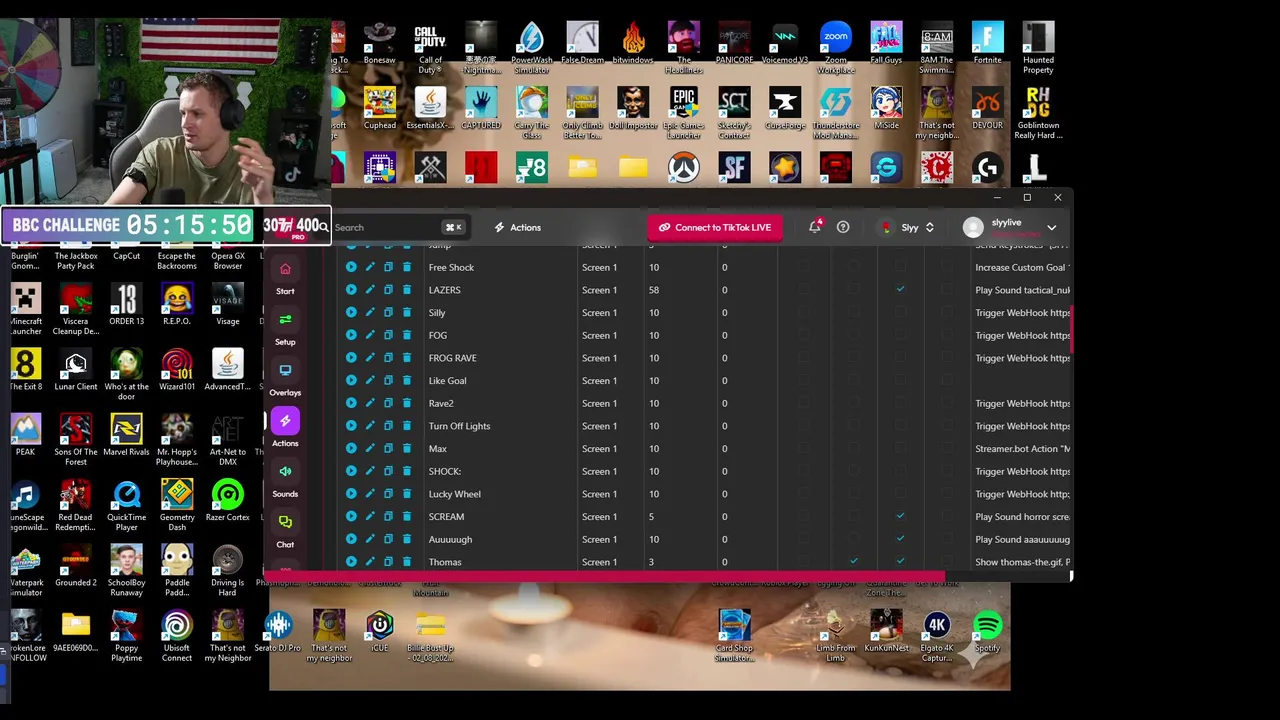Run the Lucky Wheel action play icon

click(x=351, y=494)
